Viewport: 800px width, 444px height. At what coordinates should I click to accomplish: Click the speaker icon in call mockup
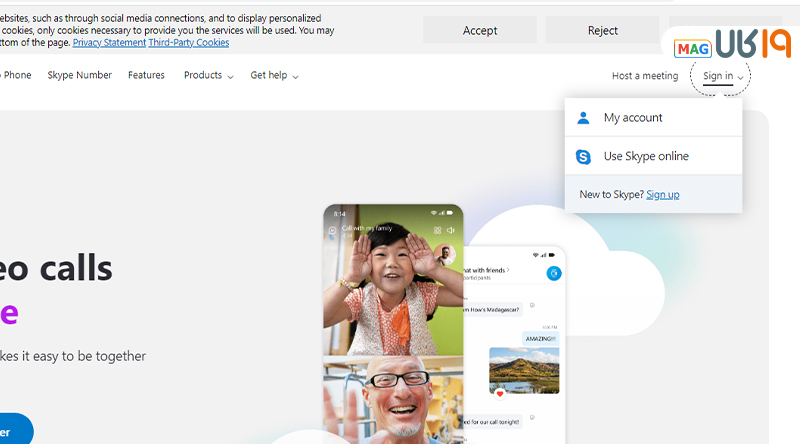coord(451,230)
